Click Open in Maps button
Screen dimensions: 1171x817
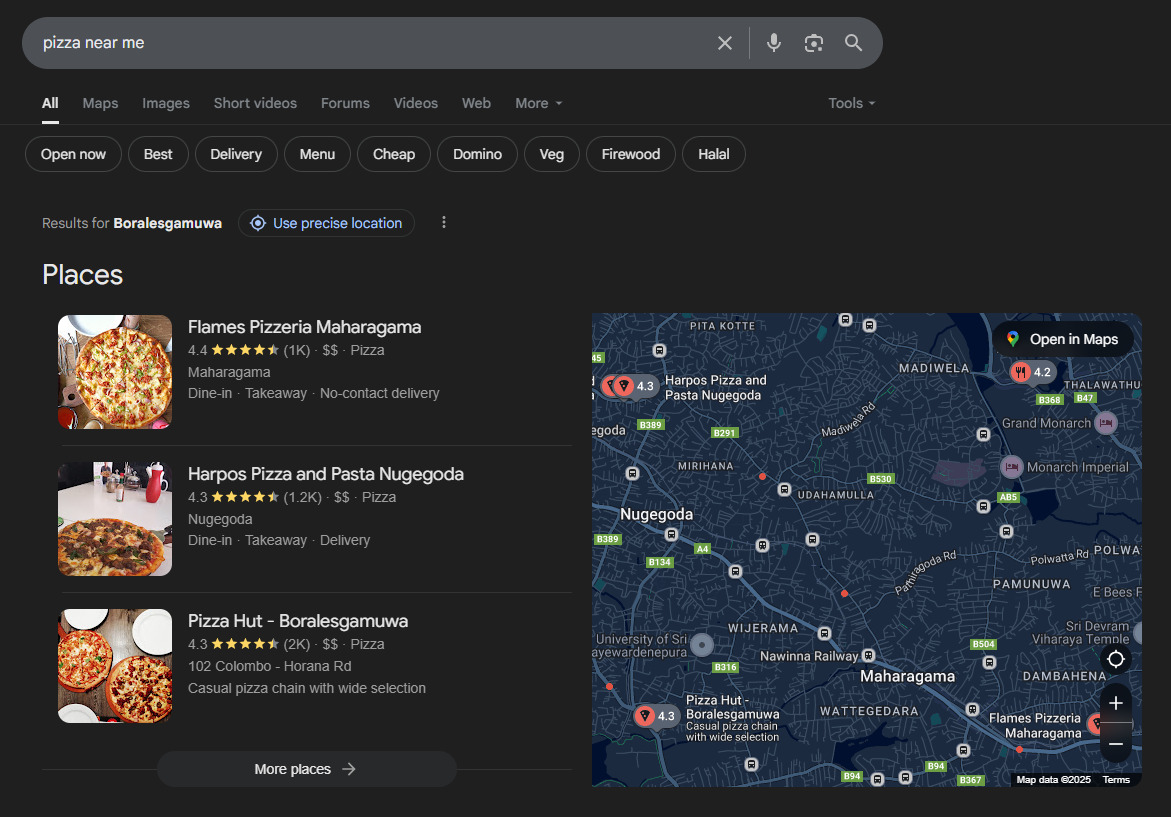(1063, 340)
